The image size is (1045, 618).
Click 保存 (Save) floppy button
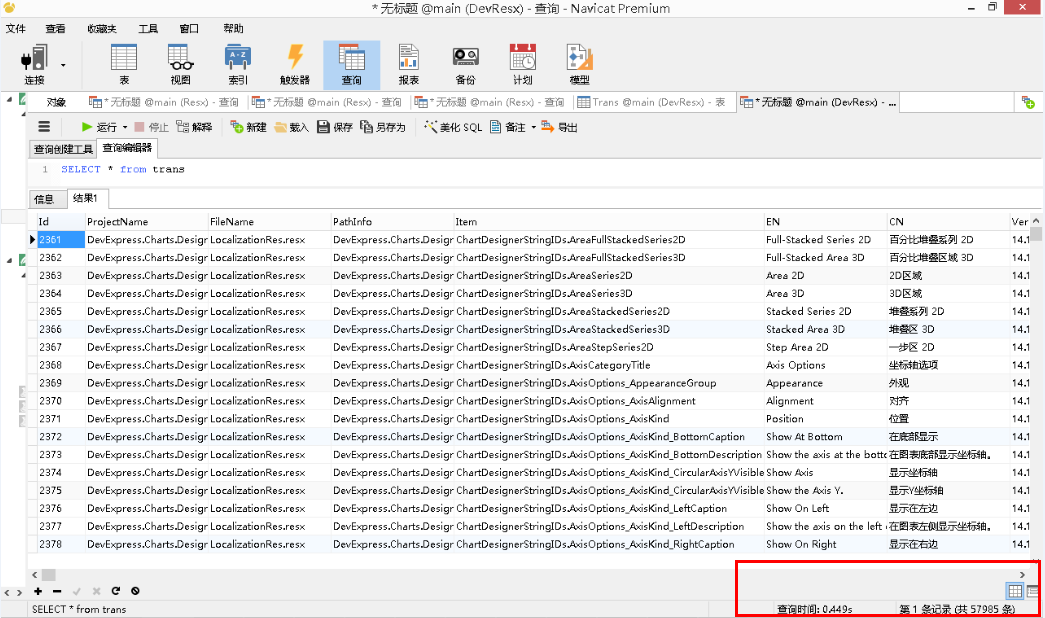[x=335, y=127]
